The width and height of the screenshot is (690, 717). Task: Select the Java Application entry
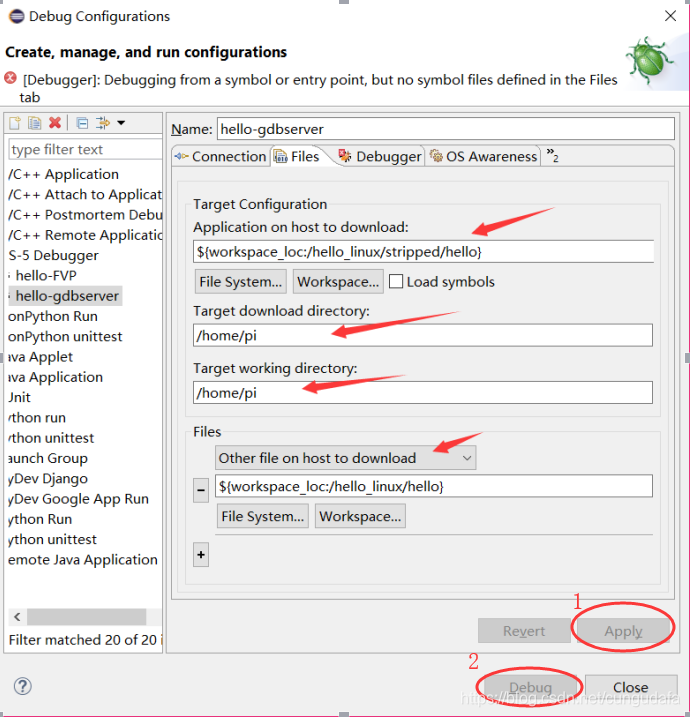coord(55,377)
